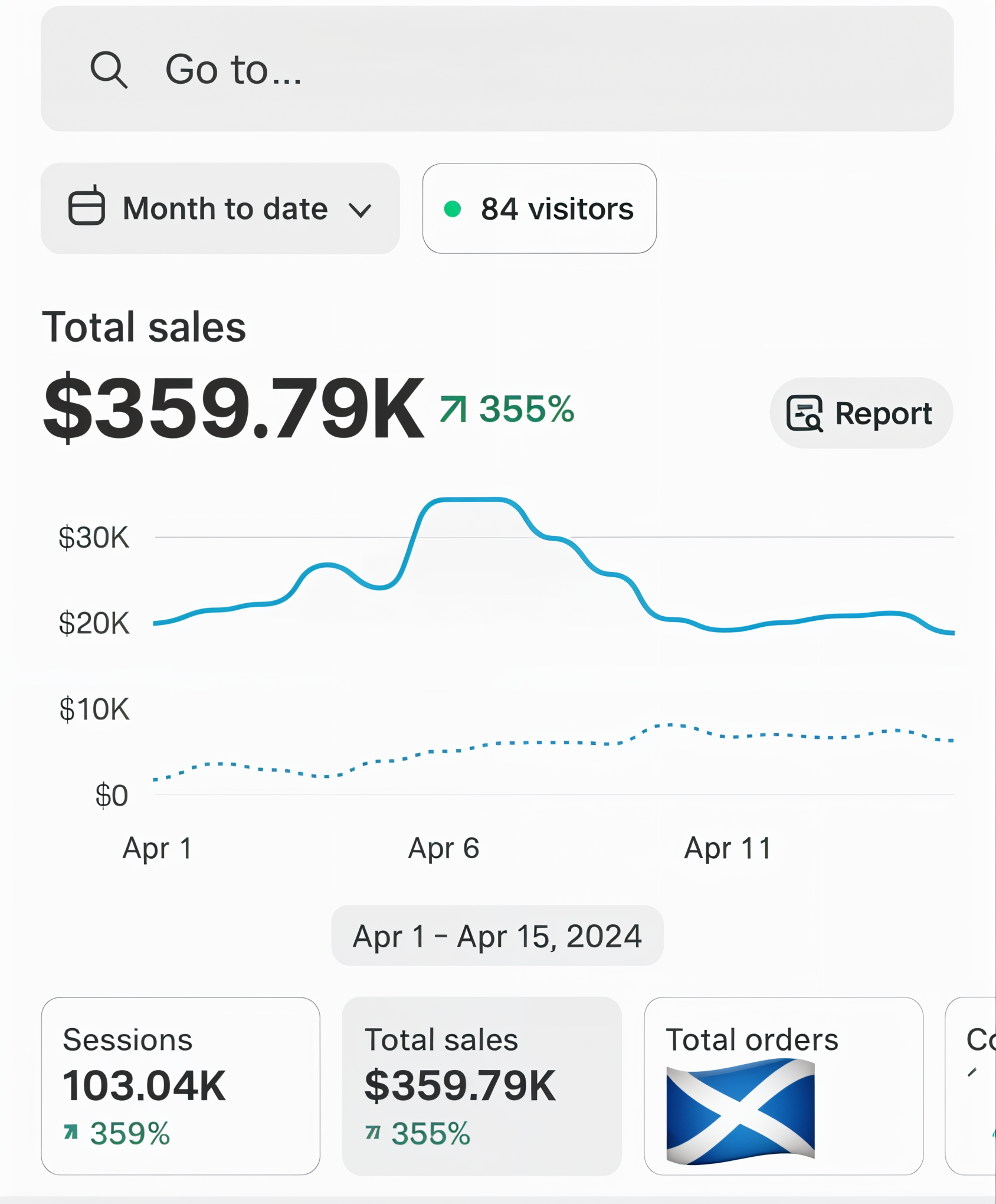Click the Total sales card 355% growth arrow
The width and height of the screenshot is (996, 1204).
(x=372, y=1132)
